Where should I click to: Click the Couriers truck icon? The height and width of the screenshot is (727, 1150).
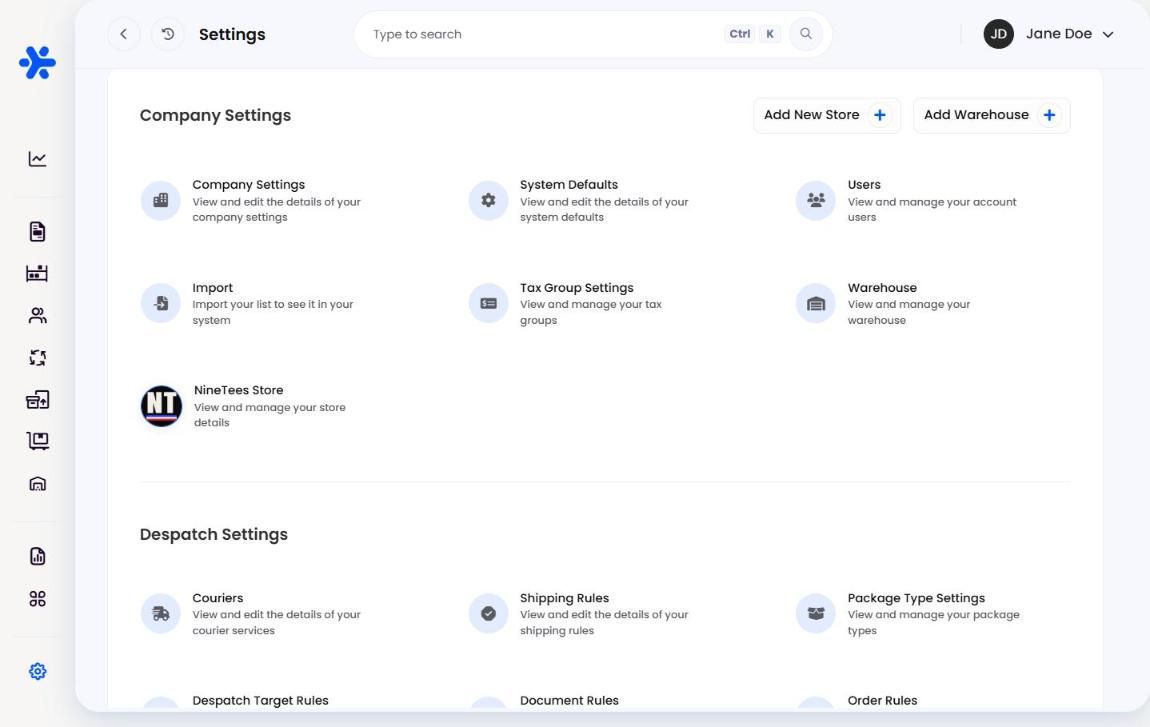click(161, 613)
